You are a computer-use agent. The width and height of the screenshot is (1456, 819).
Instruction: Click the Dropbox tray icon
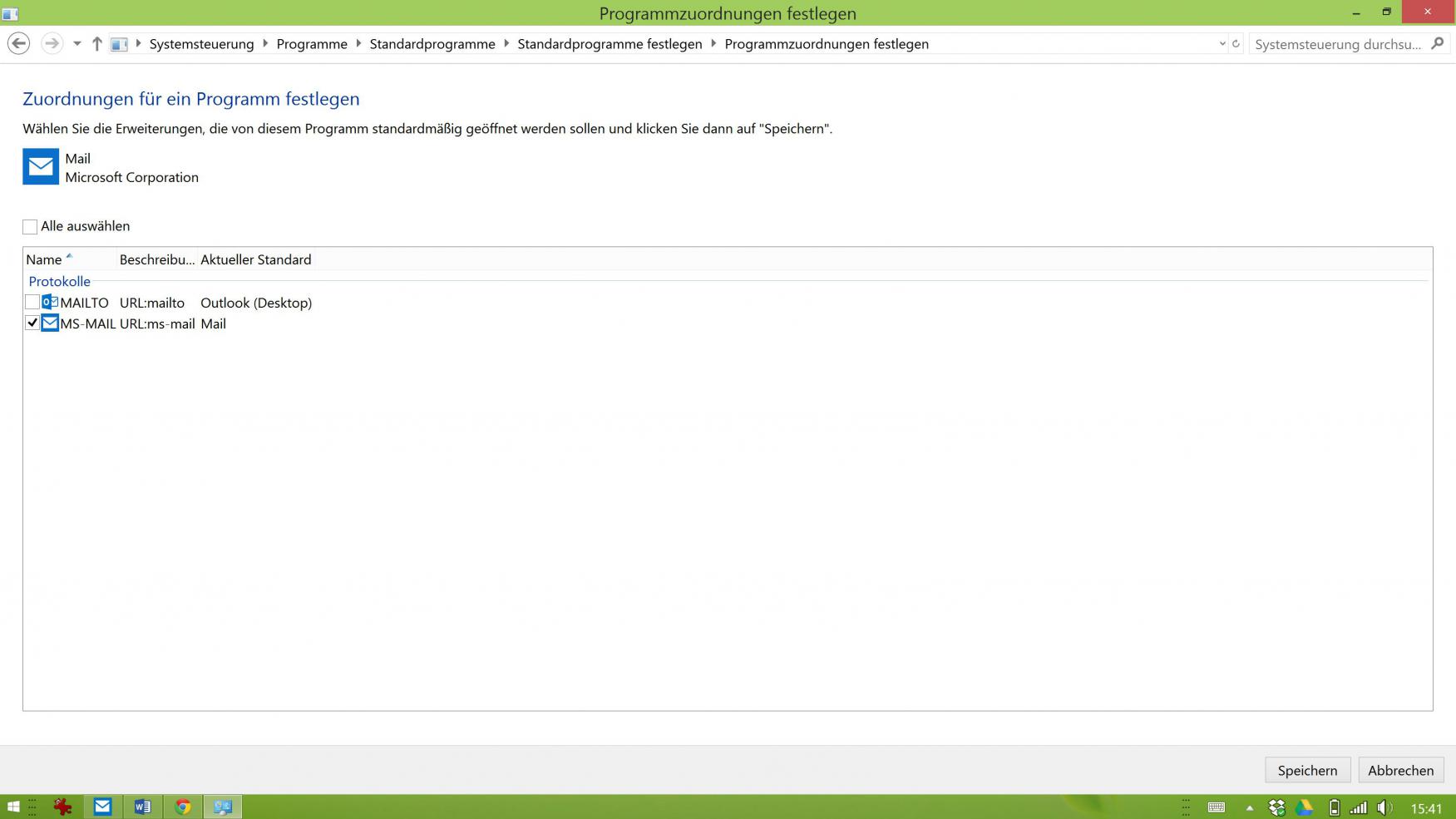(x=1276, y=807)
